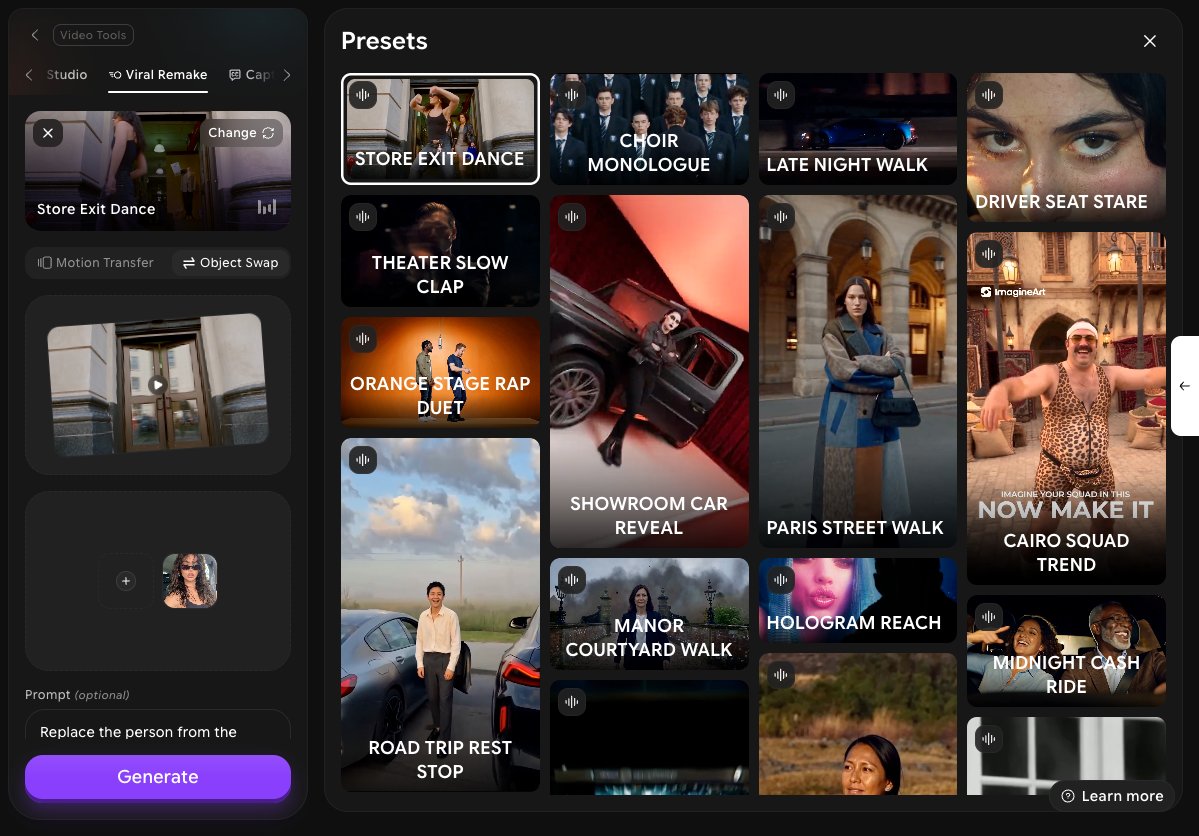
Task: Click the bars icon on the Store Exit Dance card
Action: pos(267,207)
